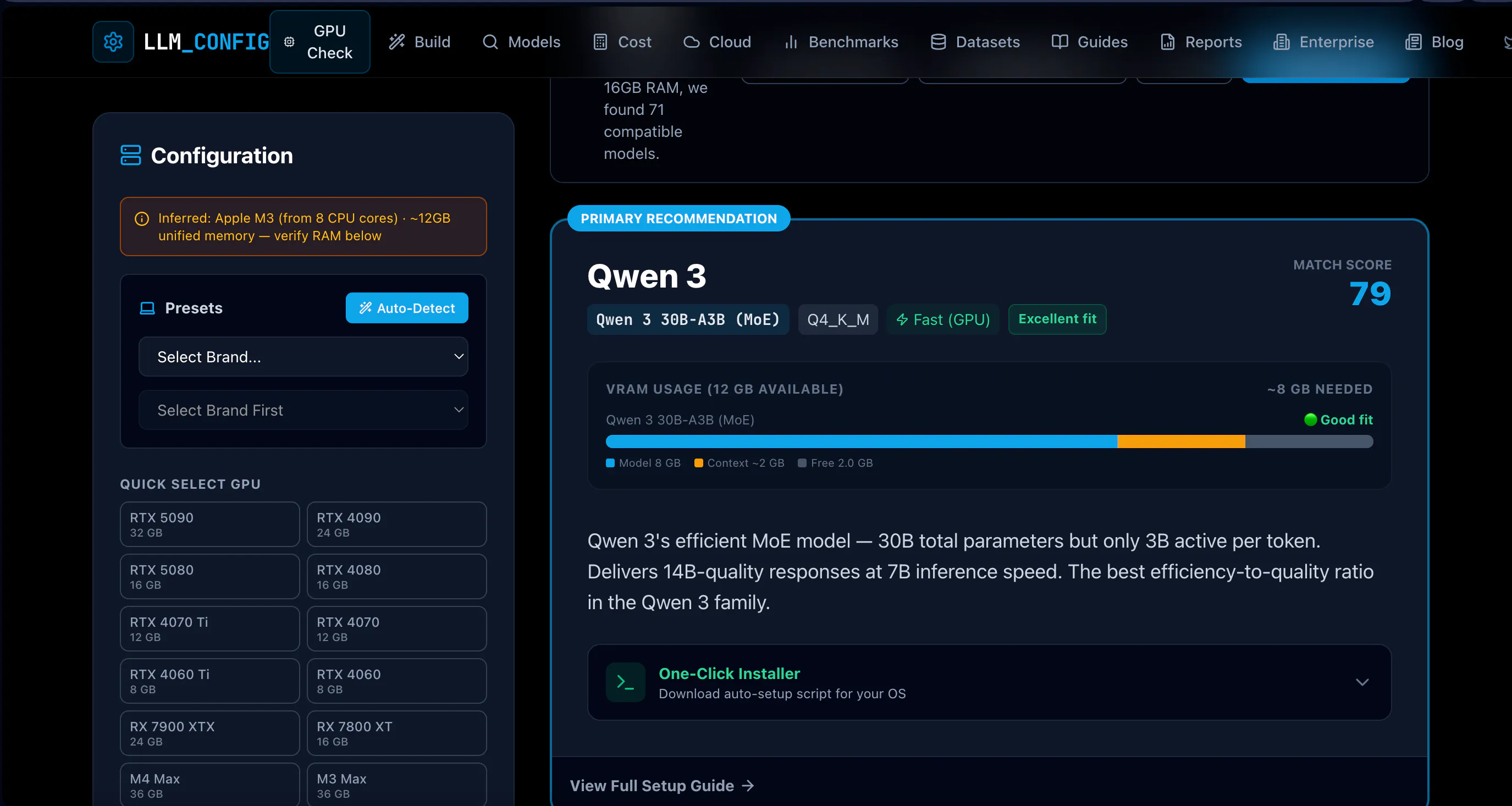Select the RTX 4090 24 GB quick GPU
Screen dimensions: 1512x806
[x=397, y=524]
